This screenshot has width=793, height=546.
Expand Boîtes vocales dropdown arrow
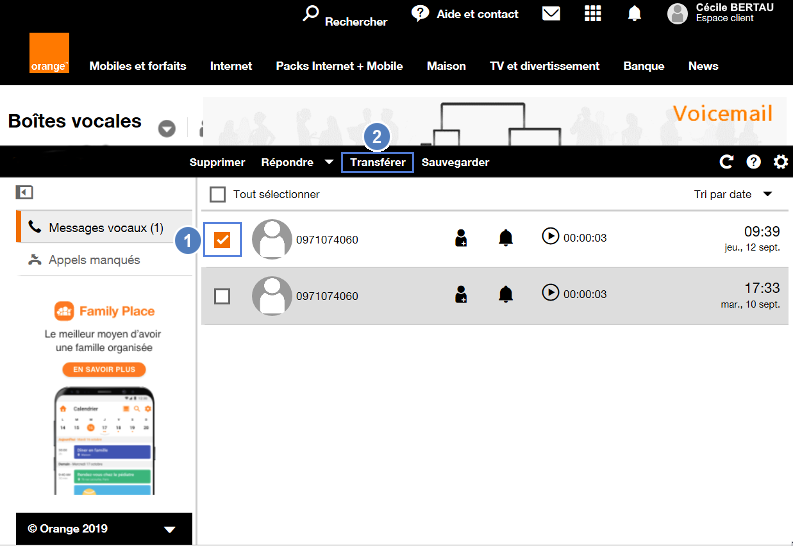pos(167,128)
